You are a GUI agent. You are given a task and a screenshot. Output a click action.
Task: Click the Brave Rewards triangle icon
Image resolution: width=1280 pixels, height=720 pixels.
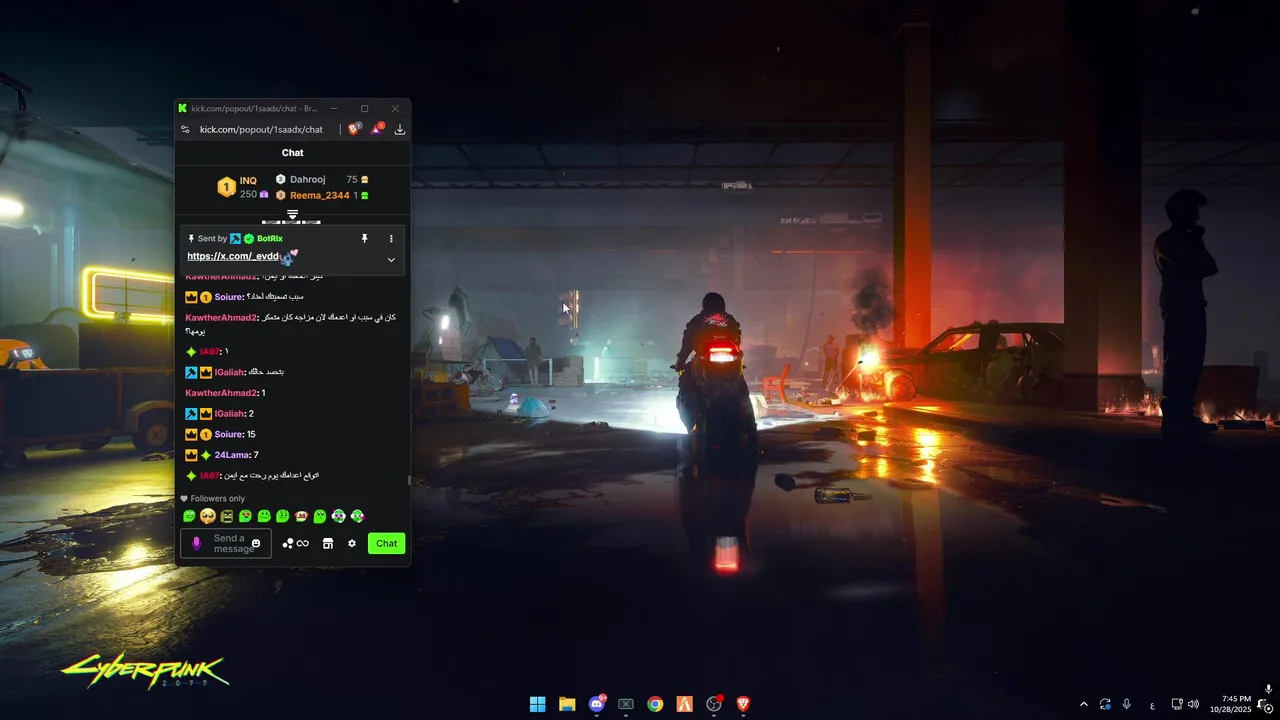click(377, 129)
